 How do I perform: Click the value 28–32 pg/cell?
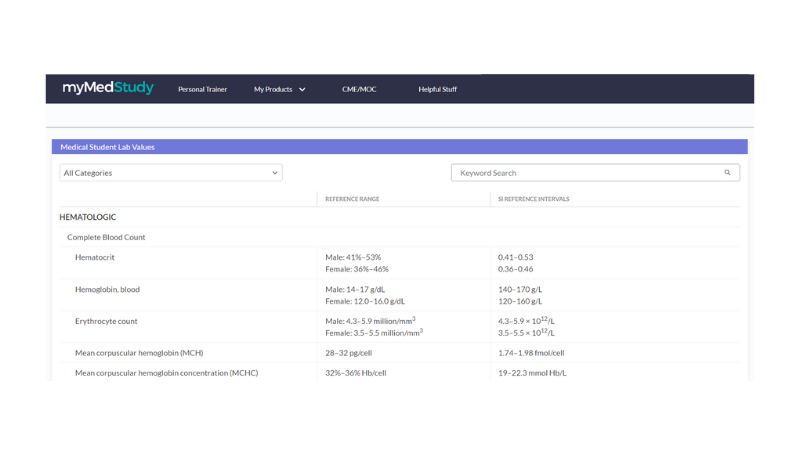(x=348, y=353)
